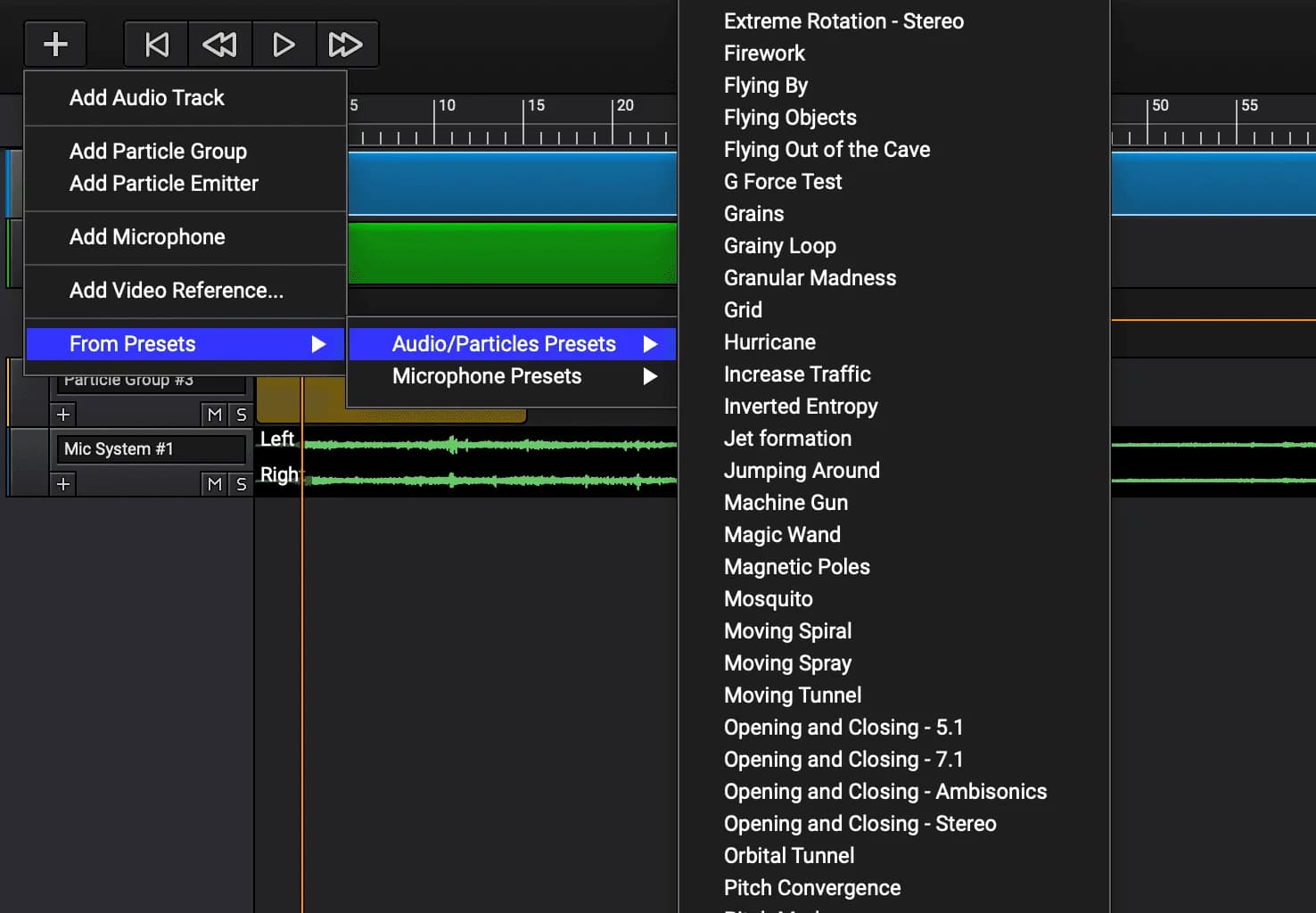Screen dimensions: 1316x913
Task: Mute Mic System #1 with its M button
Action: coord(213,484)
